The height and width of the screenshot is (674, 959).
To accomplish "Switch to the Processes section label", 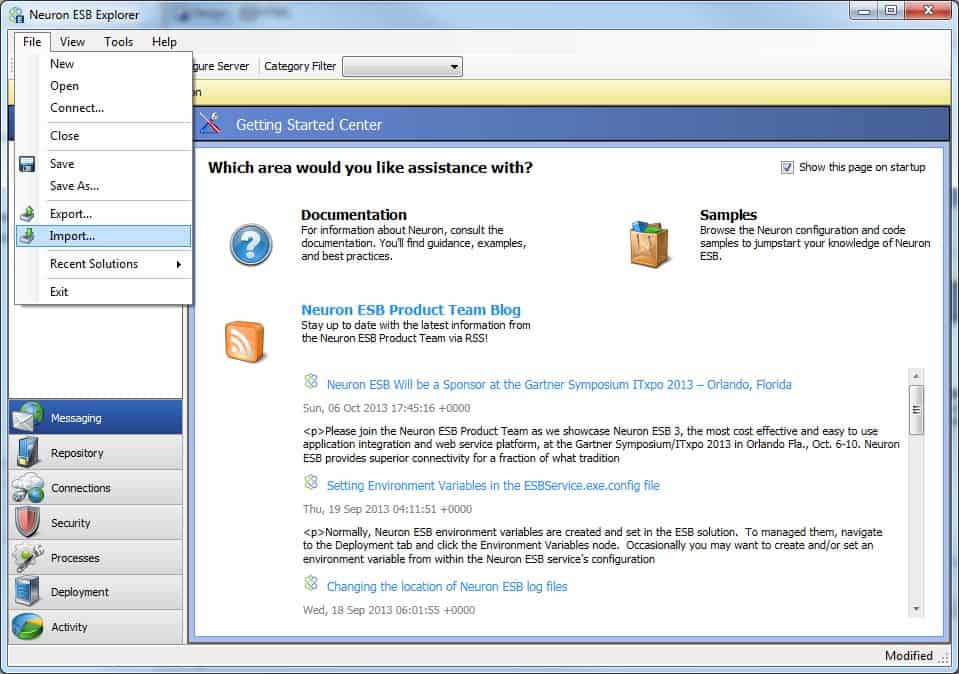I will click(x=75, y=558).
